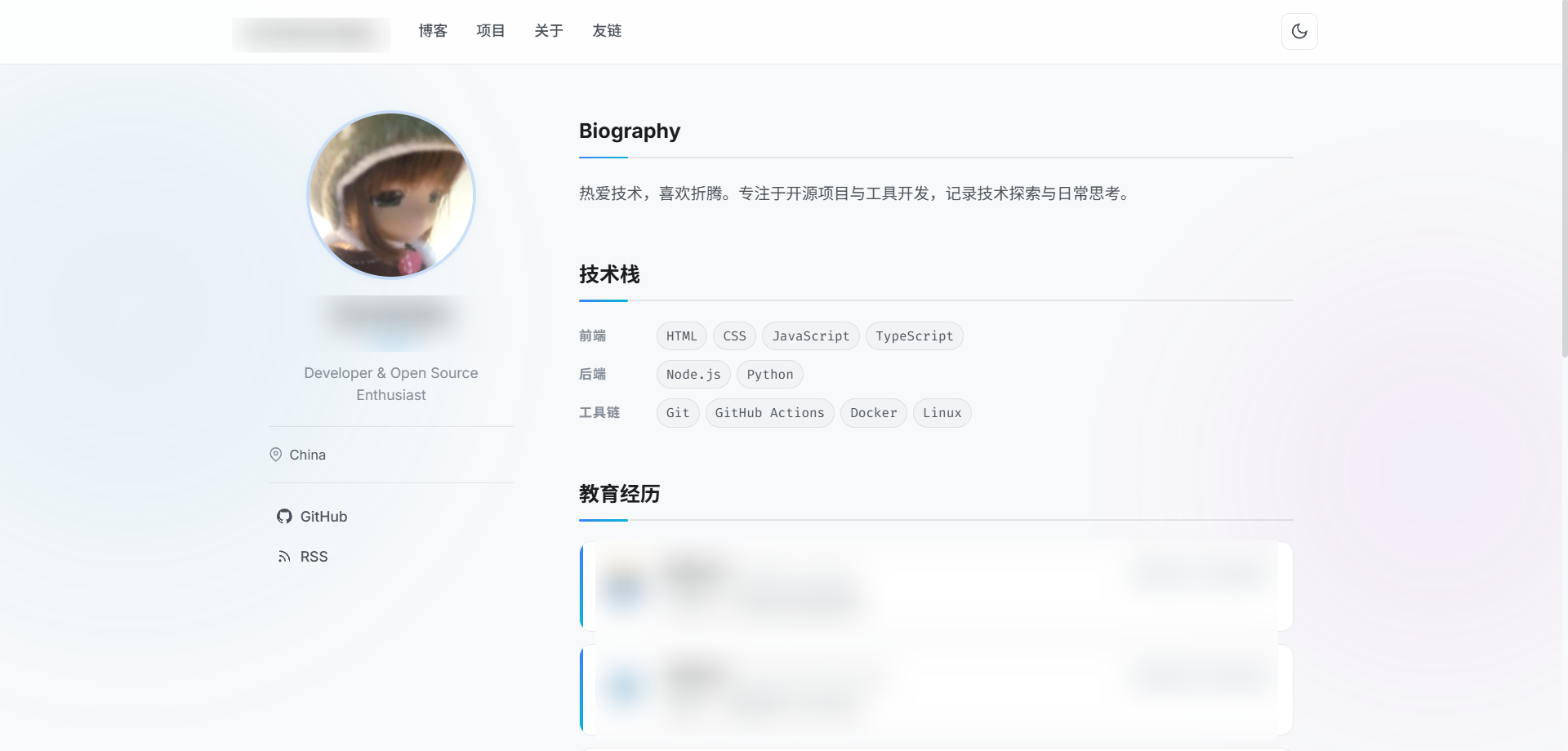
Task: Click the location pin icon beside China
Action: point(276,455)
